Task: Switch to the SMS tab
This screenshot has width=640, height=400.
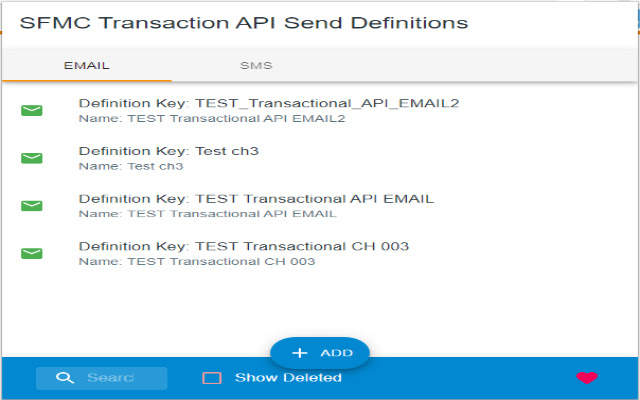Action: (x=256, y=65)
